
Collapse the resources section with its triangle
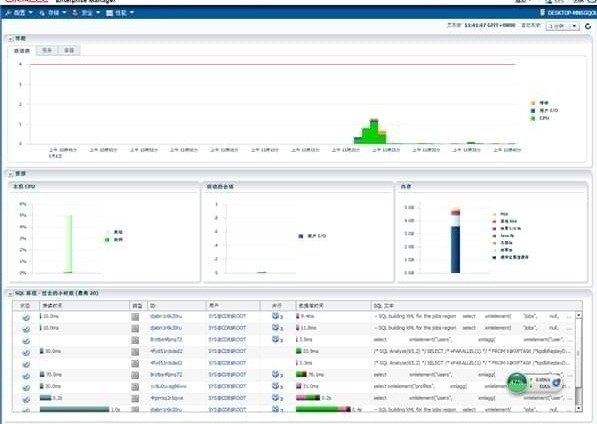10,174
